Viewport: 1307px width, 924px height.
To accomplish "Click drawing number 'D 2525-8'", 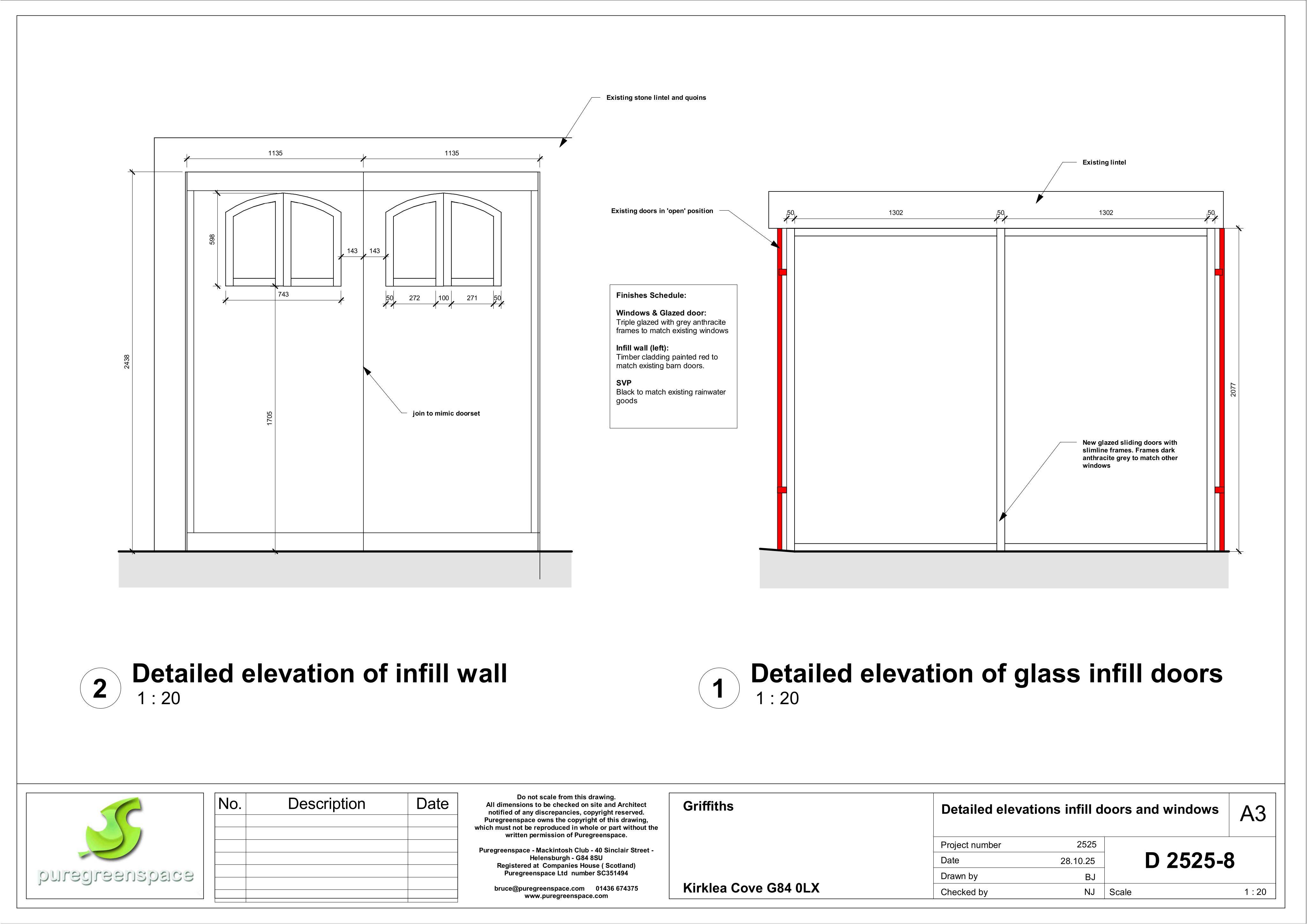I will point(1189,861).
